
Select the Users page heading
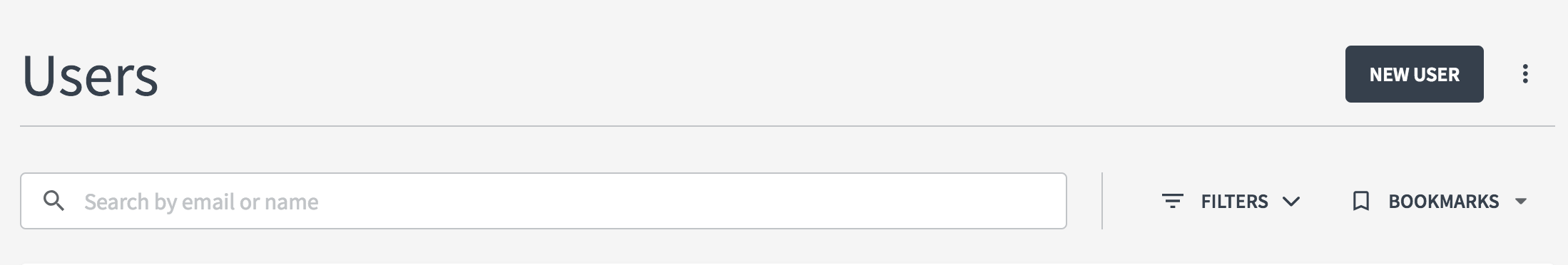coord(90,76)
